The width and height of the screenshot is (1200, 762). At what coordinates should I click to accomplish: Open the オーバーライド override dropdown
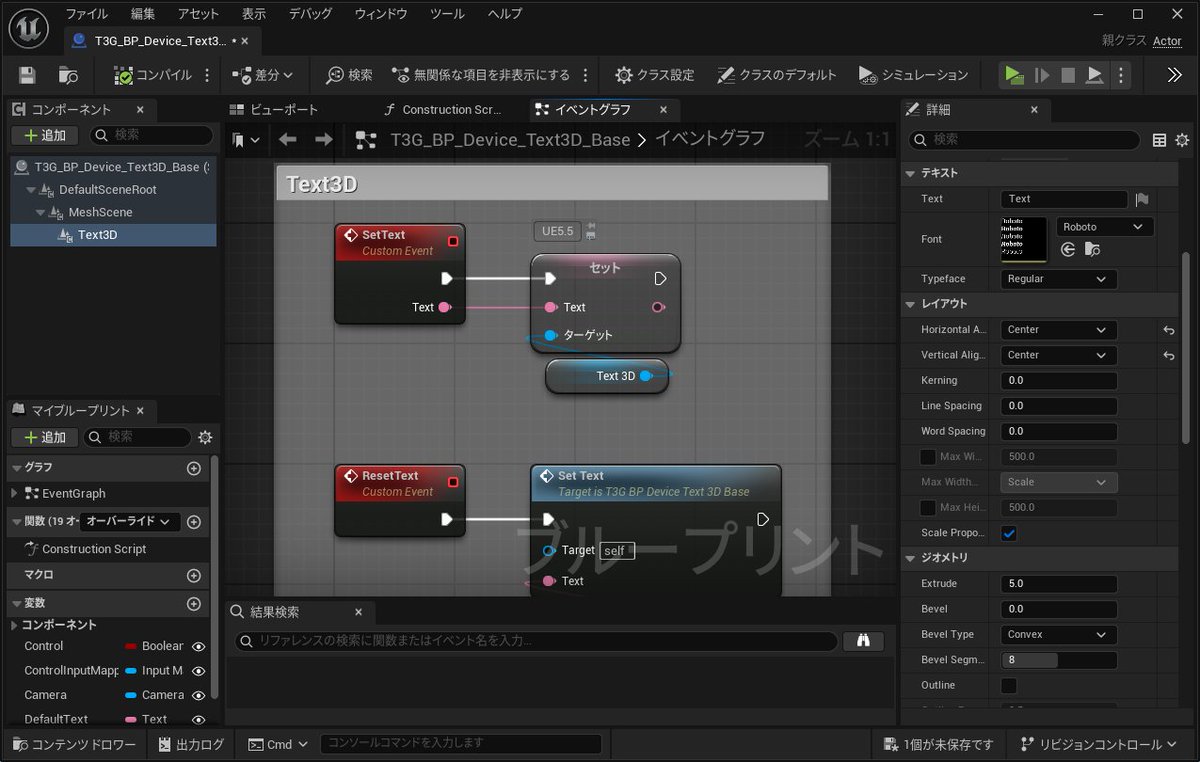tap(130, 521)
